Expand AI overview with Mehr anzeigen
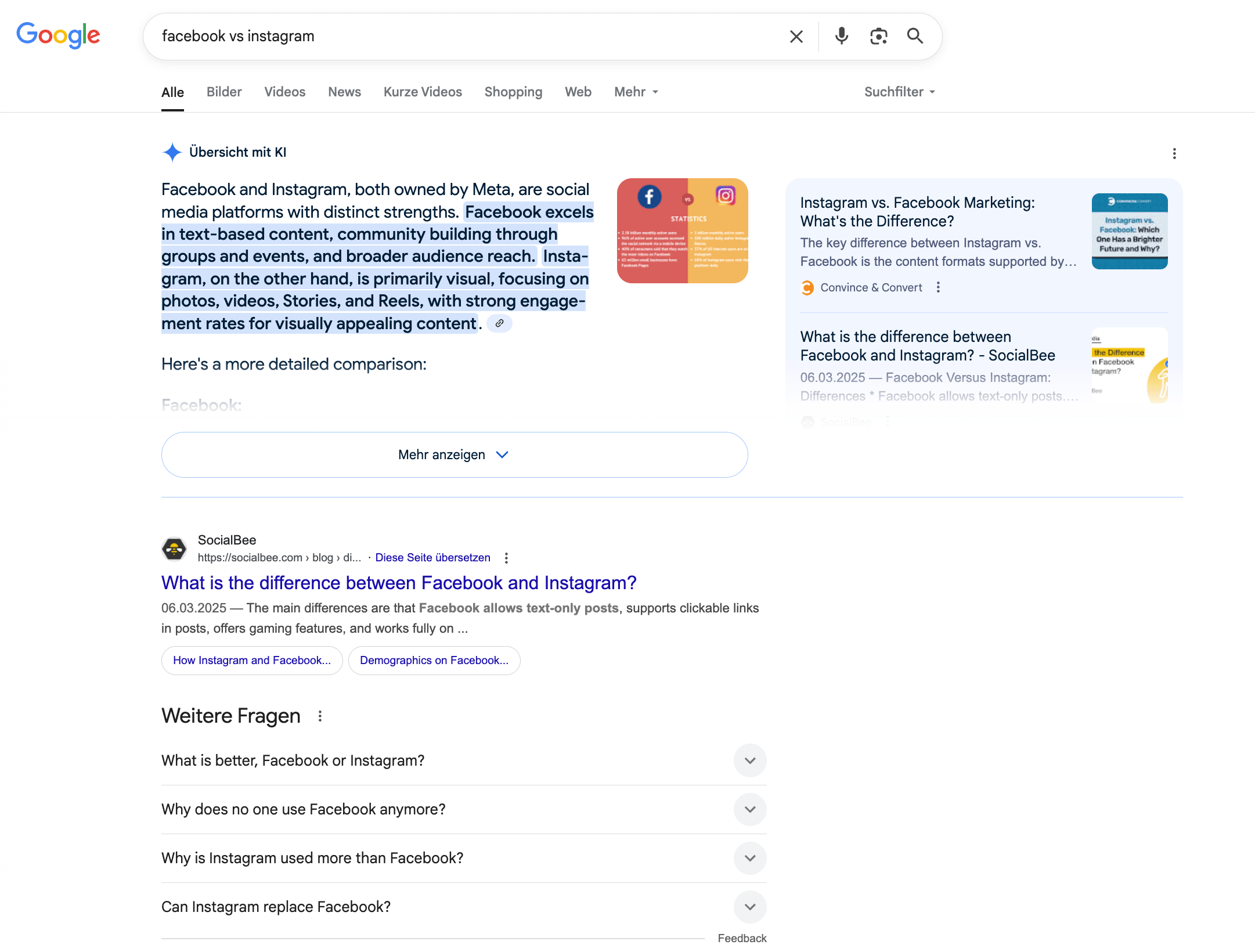 (x=455, y=455)
